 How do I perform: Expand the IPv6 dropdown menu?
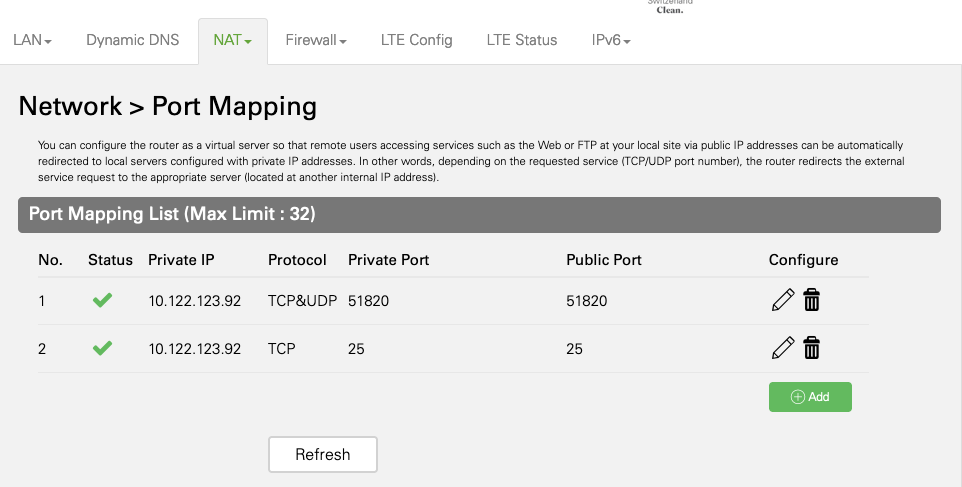(x=611, y=41)
